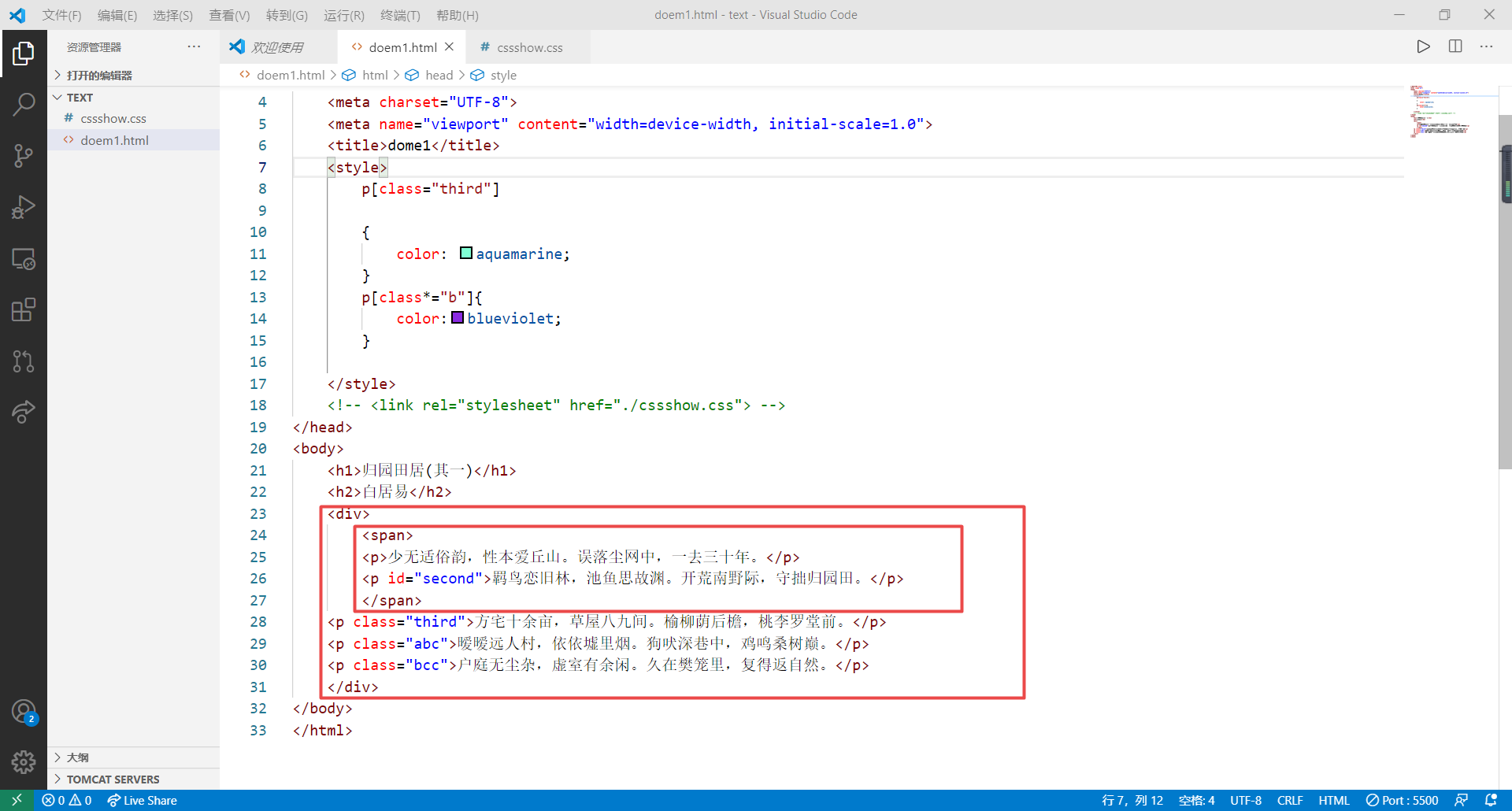Open errors and warnings problems indicator

click(67, 800)
